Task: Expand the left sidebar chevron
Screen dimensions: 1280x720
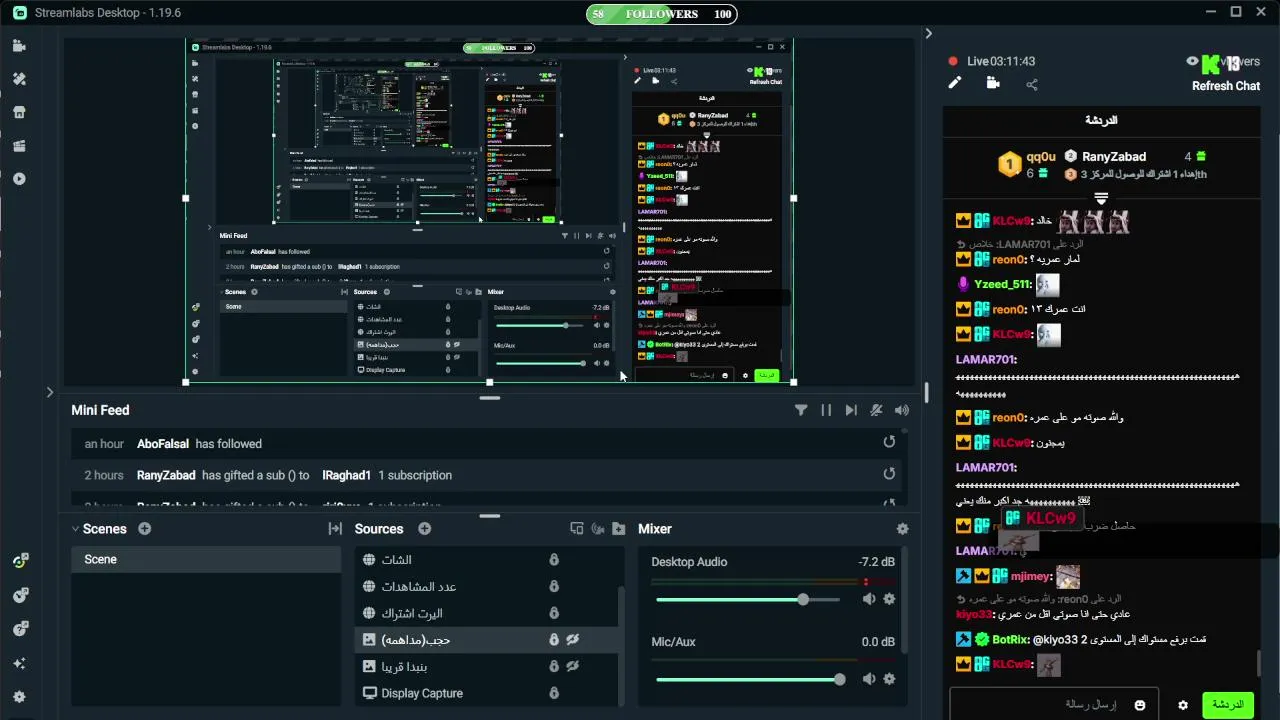Action: [49, 392]
